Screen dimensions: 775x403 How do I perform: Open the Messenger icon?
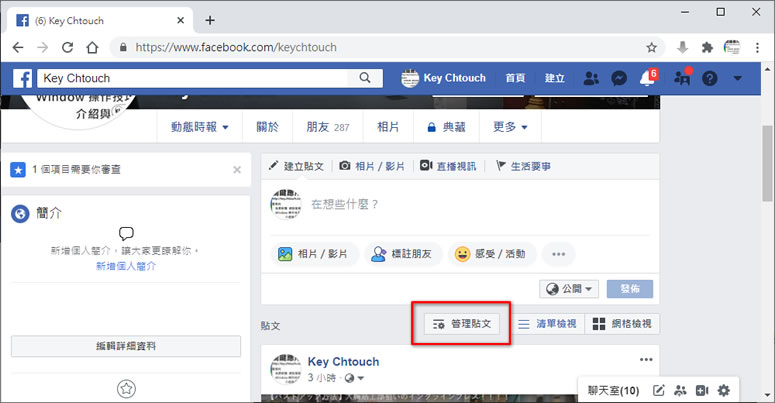click(x=619, y=78)
